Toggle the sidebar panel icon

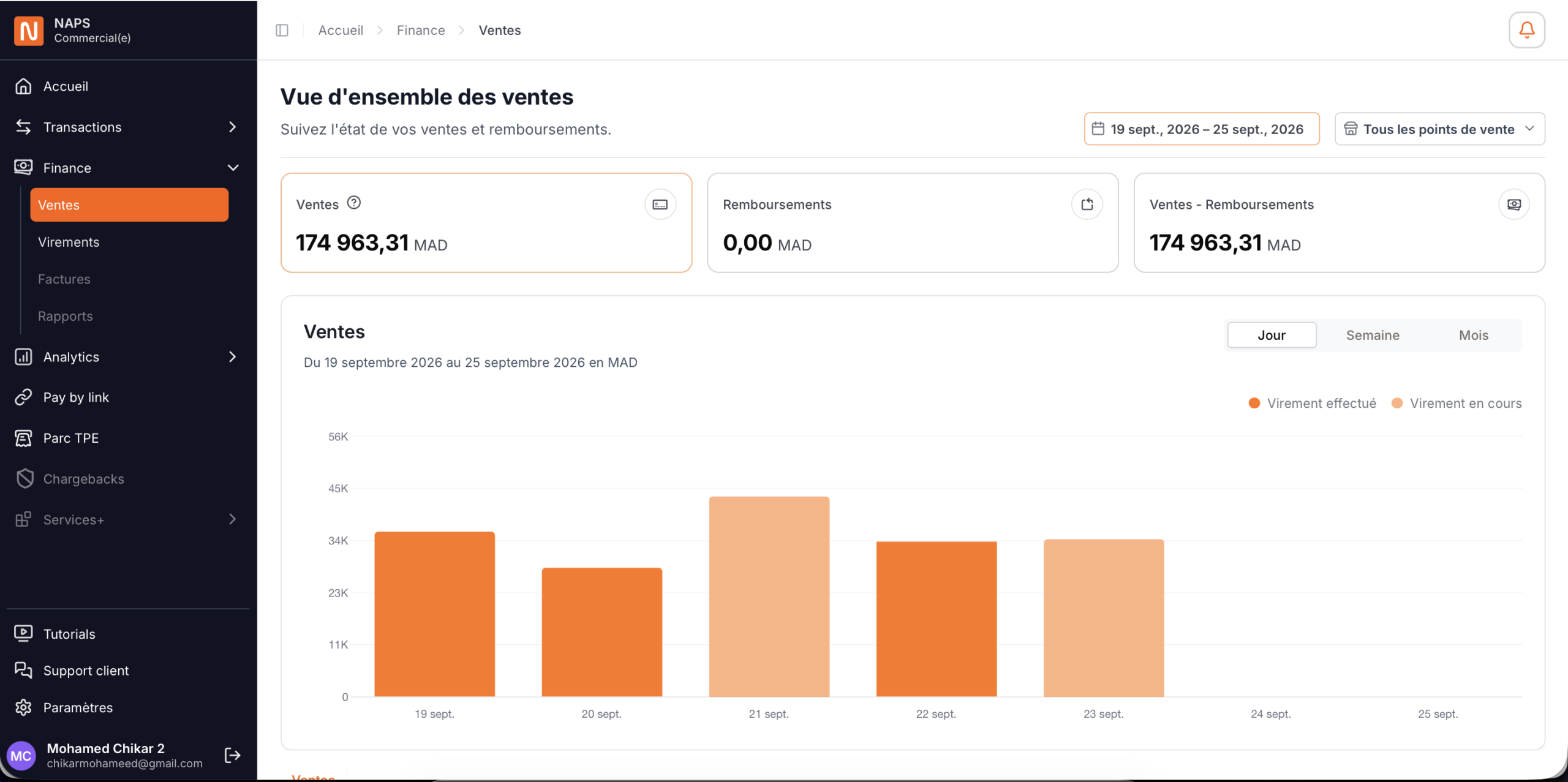pyautogui.click(x=282, y=30)
